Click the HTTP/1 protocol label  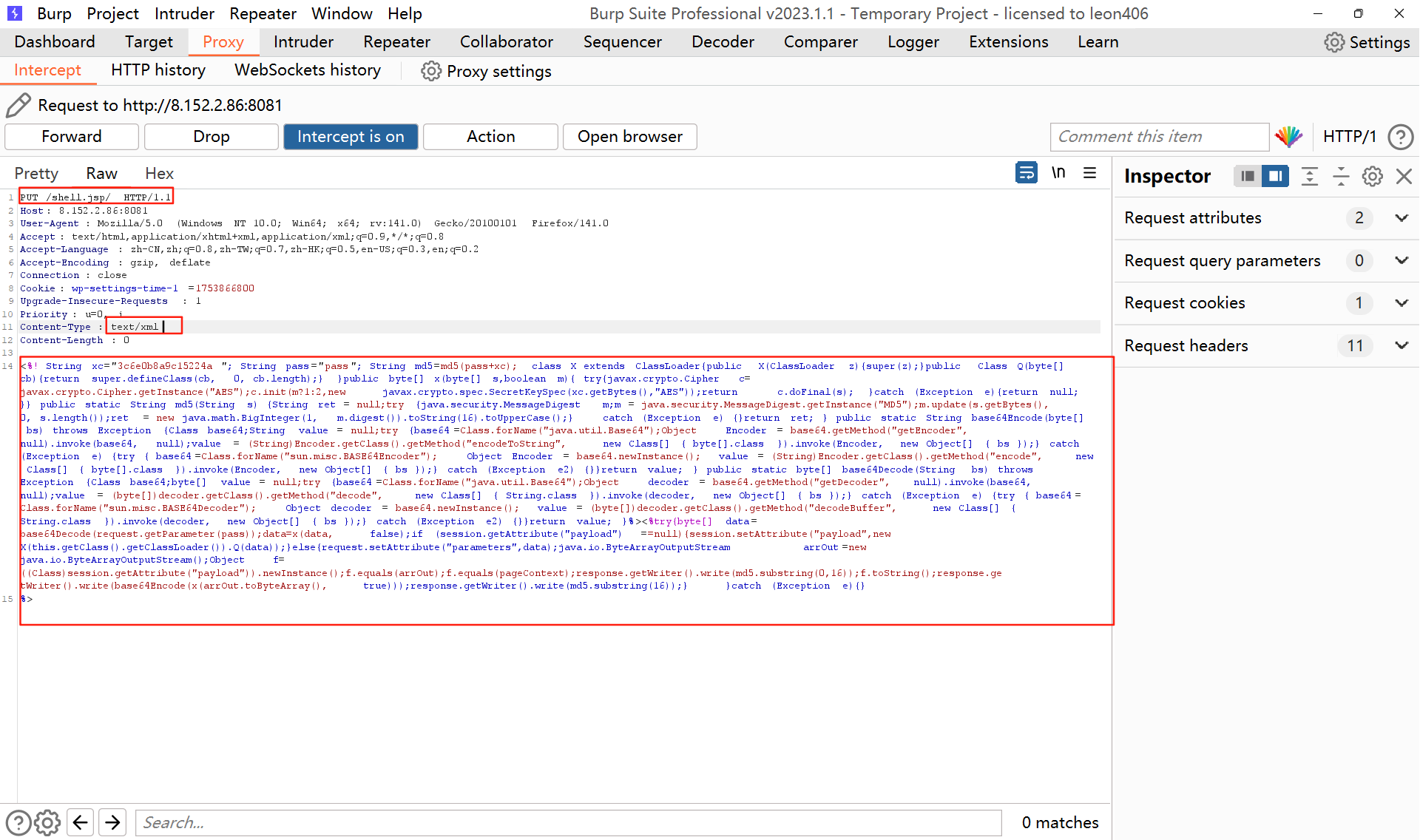(1349, 137)
